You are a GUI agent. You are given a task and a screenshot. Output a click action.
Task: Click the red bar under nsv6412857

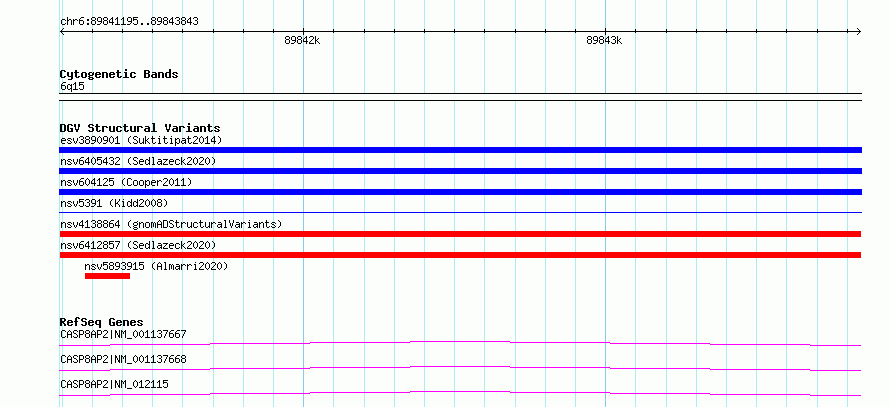(x=460, y=255)
